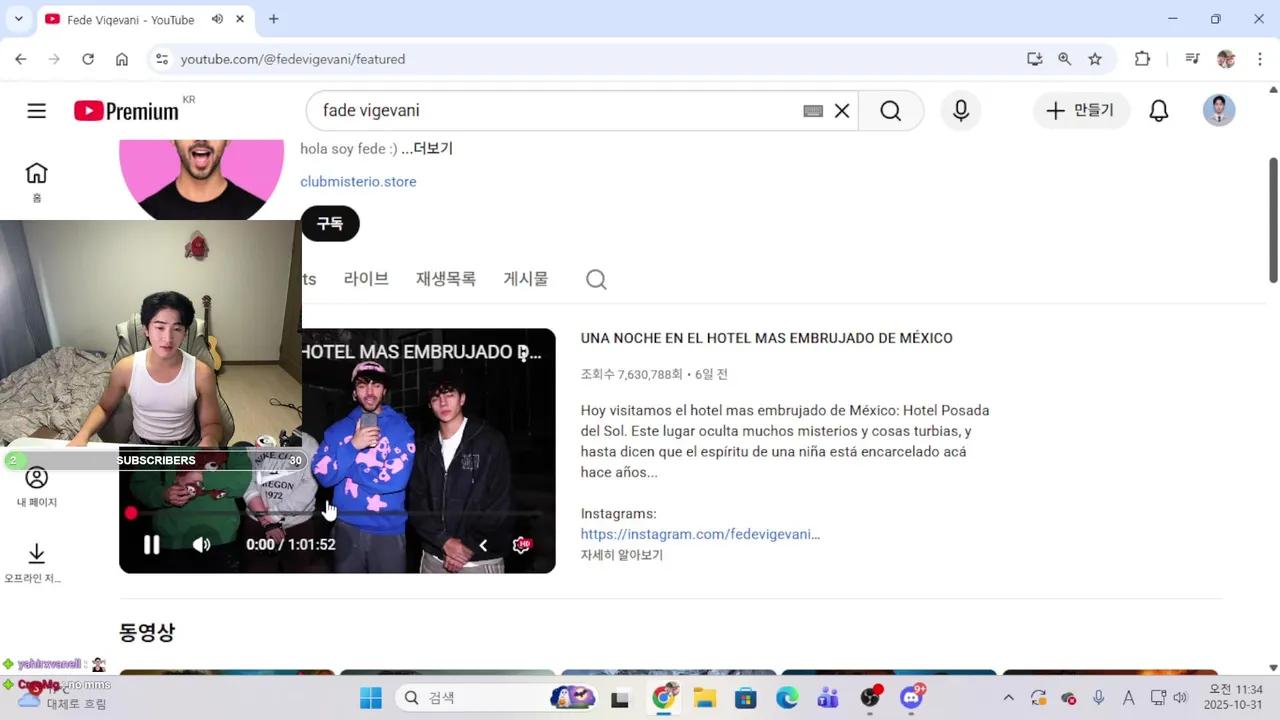Open Chrome extensions puzzle icon
The image size is (1280, 720).
[1142, 59]
